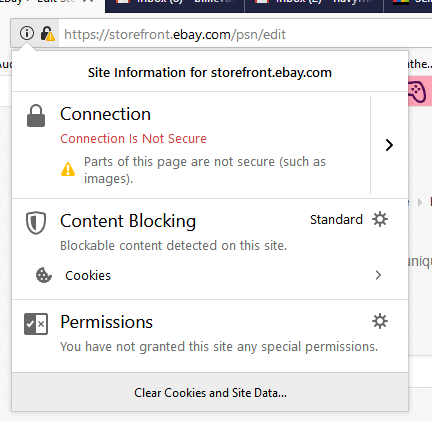Click the pink game controller icon

click(417, 91)
